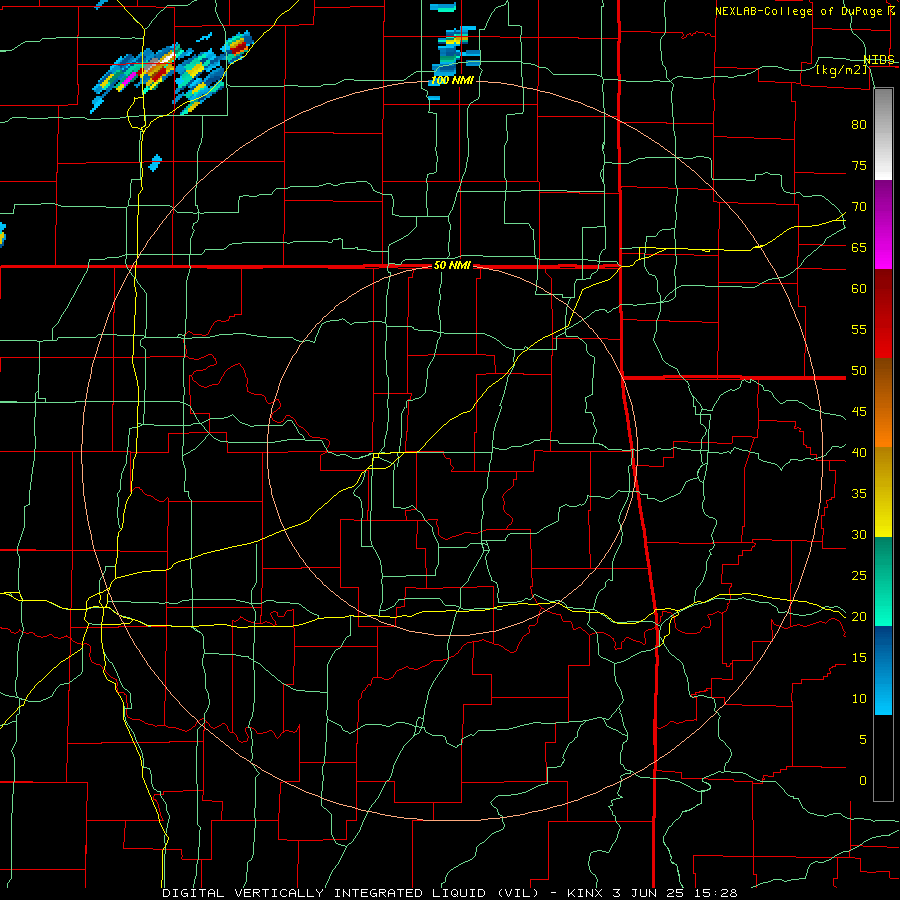Pick the white-gray segment of the VIL color bar
The height and width of the screenshot is (900, 900).
tap(883, 134)
